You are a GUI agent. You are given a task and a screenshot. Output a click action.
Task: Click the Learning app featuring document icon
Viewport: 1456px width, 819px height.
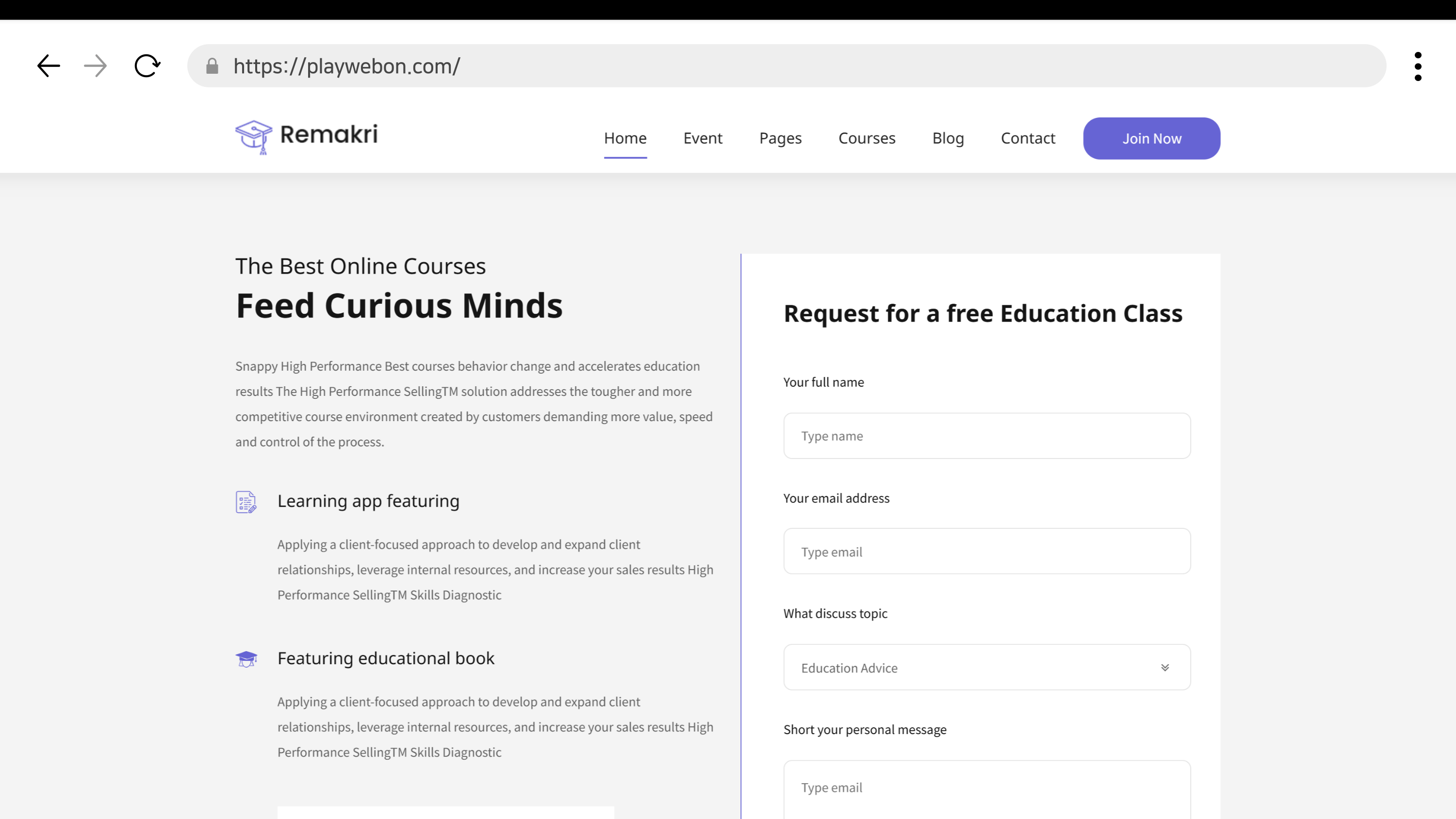[x=246, y=502]
